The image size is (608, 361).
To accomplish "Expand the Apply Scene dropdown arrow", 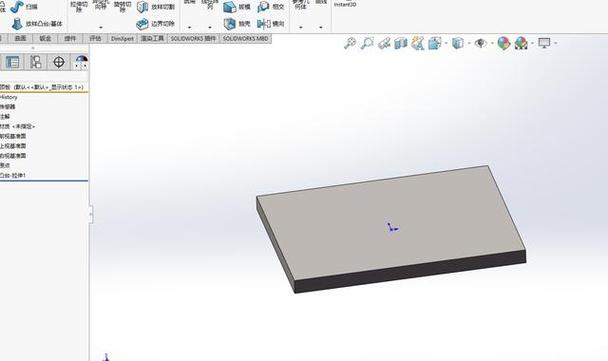I will pyautogui.click(x=532, y=43).
